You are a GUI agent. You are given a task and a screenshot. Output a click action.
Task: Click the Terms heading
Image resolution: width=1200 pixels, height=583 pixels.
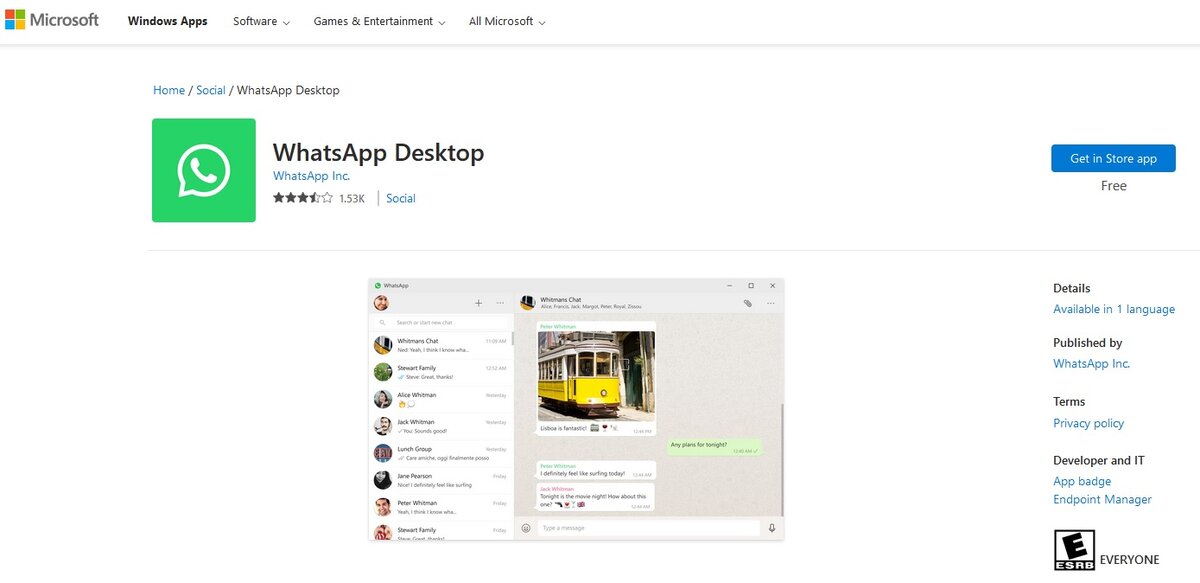(1069, 401)
